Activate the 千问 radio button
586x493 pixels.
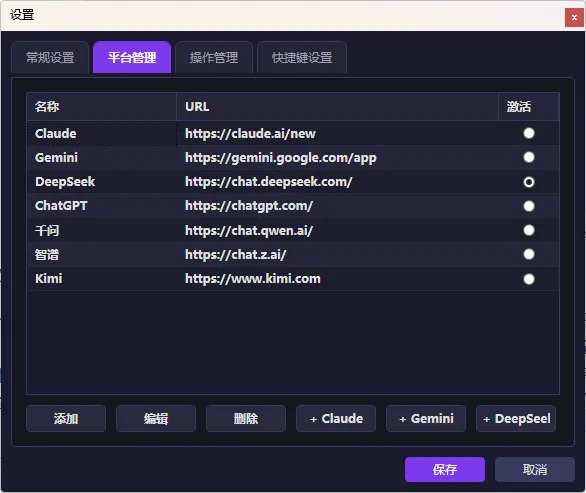click(529, 230)
